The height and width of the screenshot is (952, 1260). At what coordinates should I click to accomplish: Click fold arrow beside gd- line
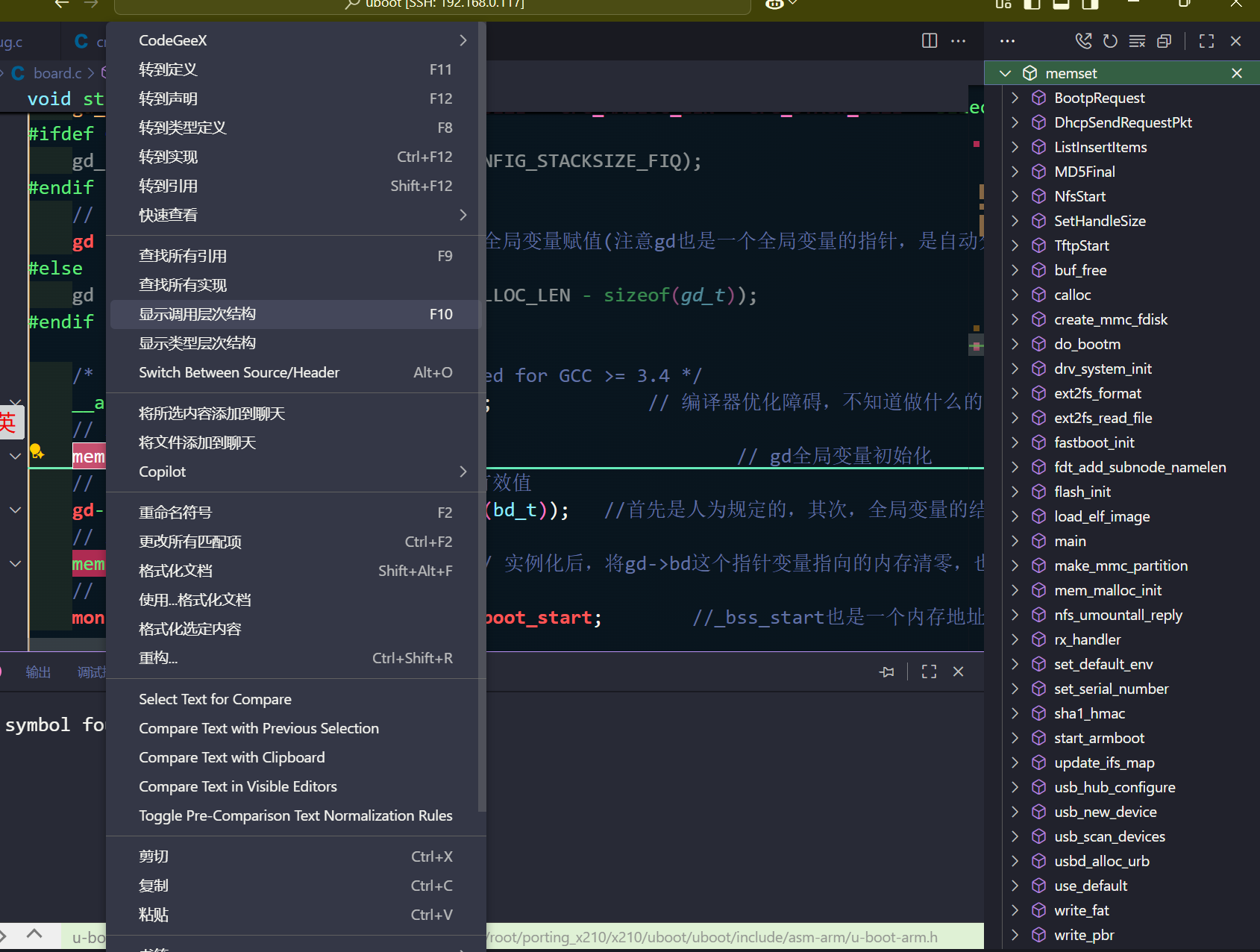[15, 510]
